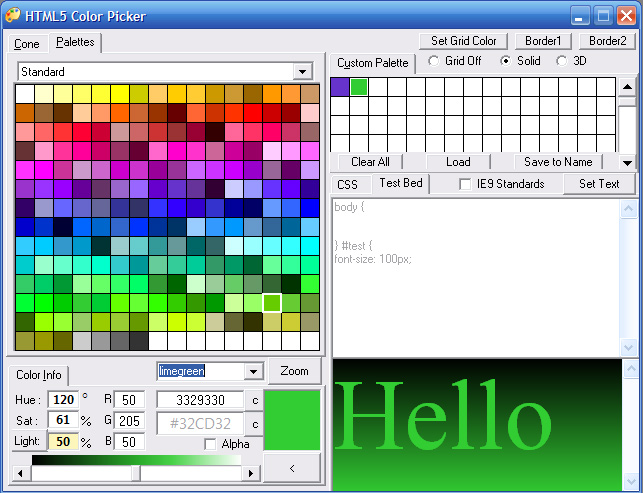643x493 pixels.
Task: Click the decimal color field 3329330
Action: (201, 400)
